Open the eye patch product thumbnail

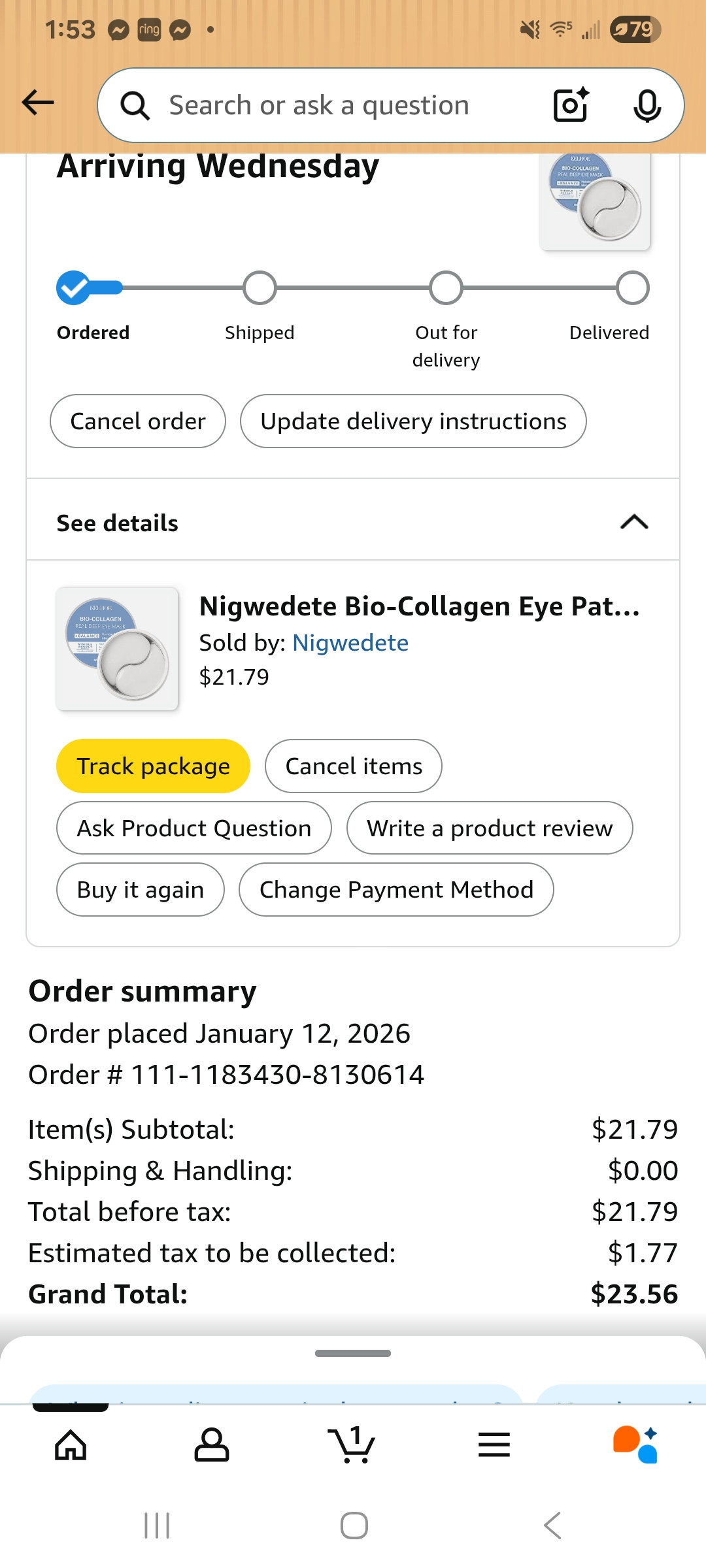pos(118,649)
